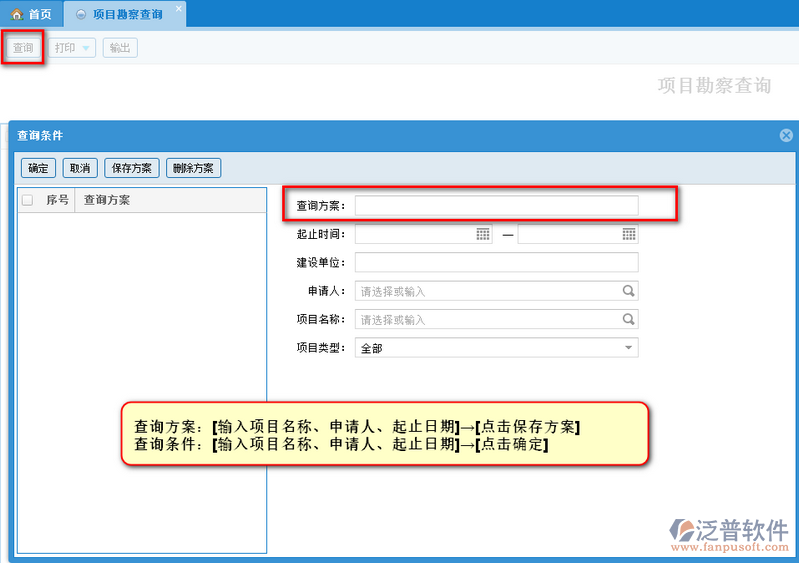
Task: Close the 项目勘察查询 tab
Action: point(179,8)
